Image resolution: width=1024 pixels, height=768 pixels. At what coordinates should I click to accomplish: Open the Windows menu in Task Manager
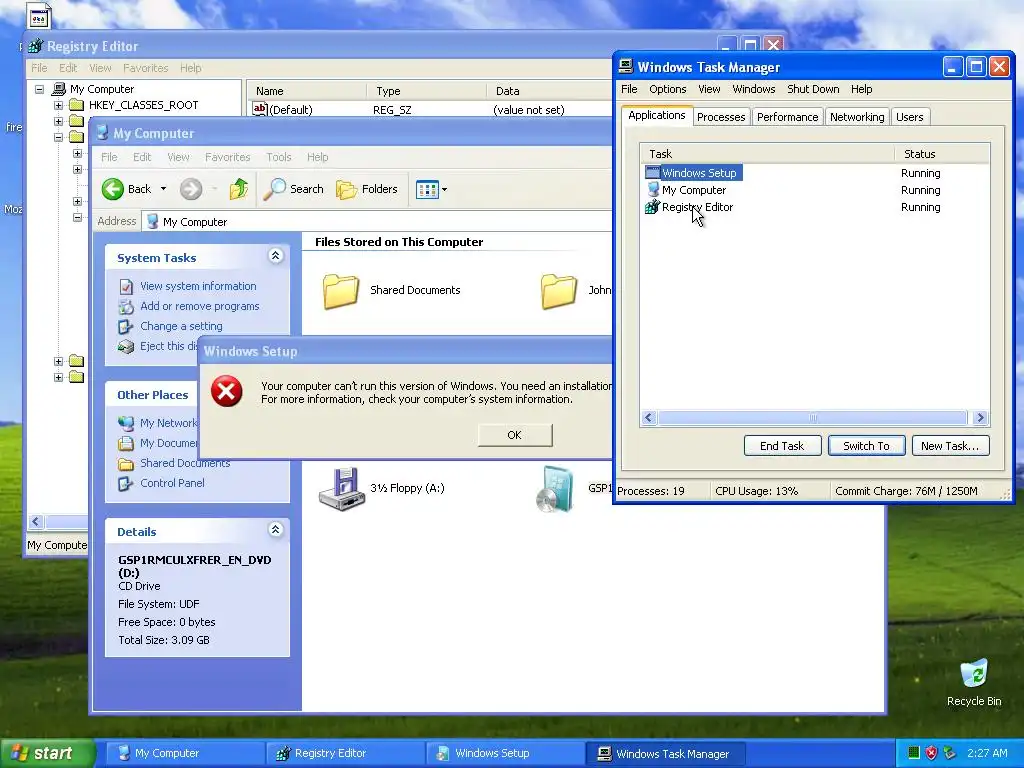754,89
